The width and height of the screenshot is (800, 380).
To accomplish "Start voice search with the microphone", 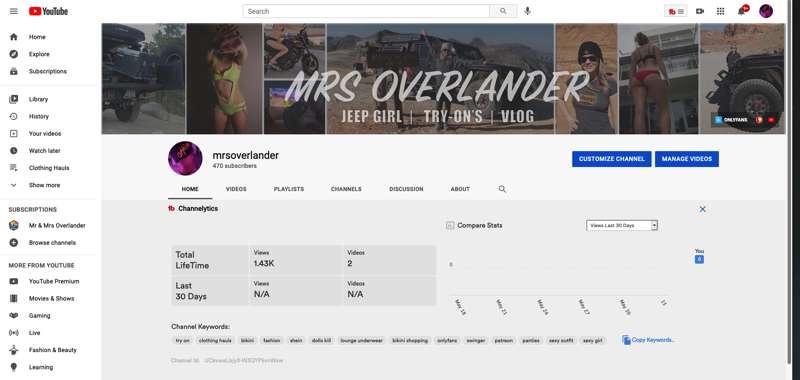I will point(528,11).
